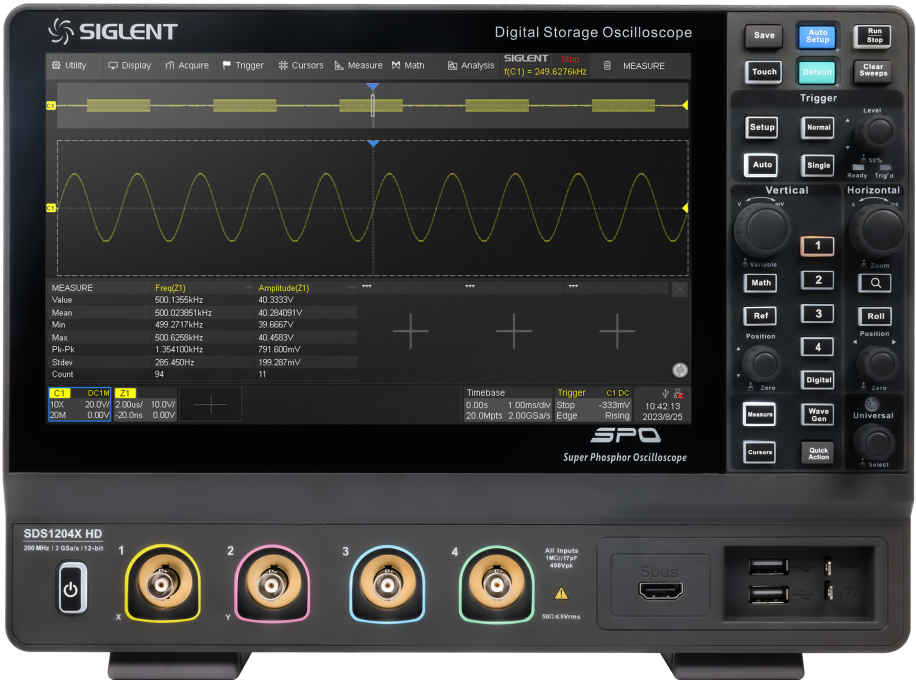Click the Horizontal timebase knob

[x=876, y=228]
